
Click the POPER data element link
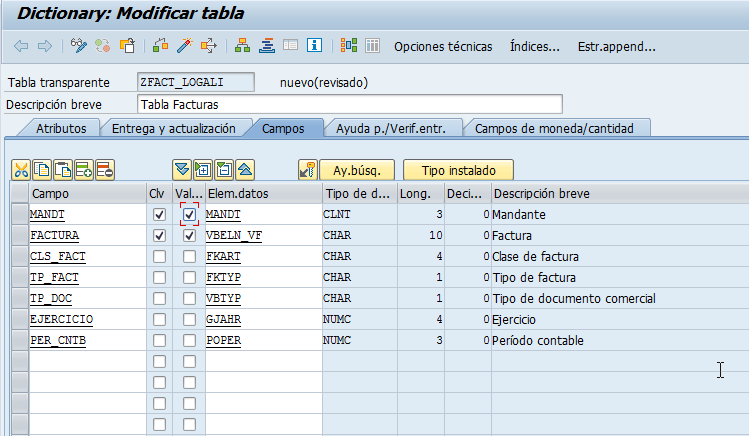tap(223, 340)
